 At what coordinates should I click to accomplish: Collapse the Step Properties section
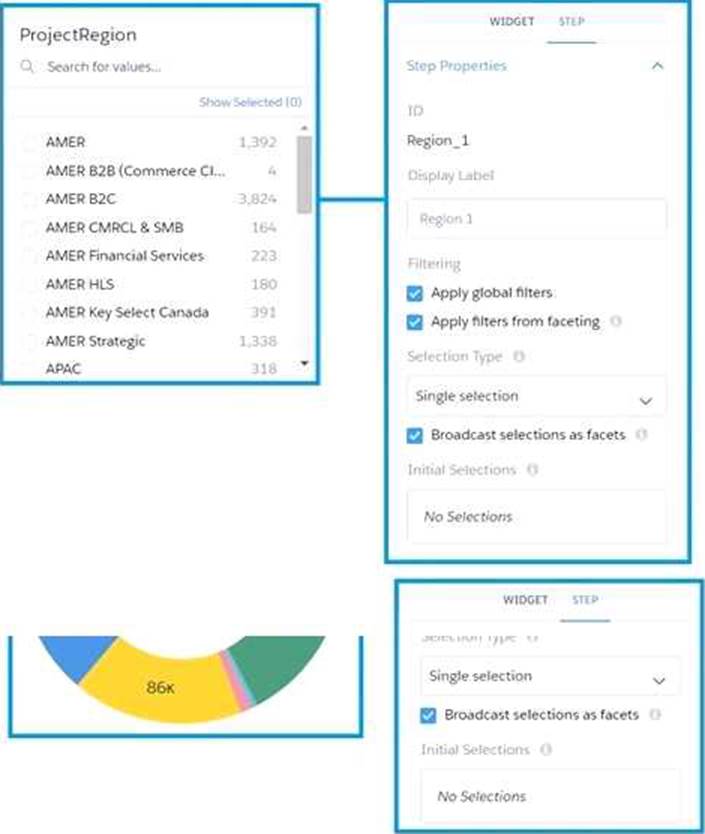tap(657, 66)
